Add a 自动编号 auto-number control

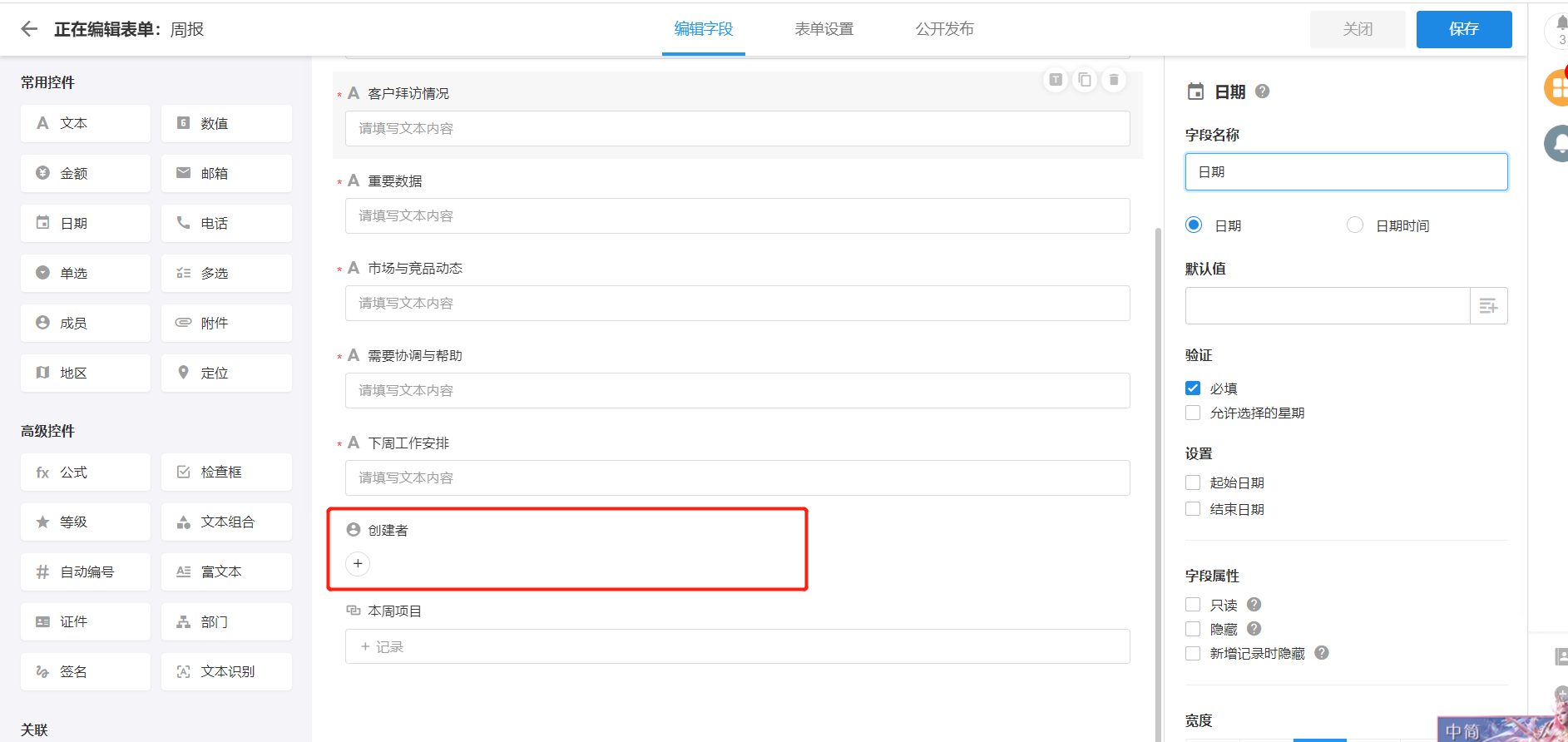86,571
